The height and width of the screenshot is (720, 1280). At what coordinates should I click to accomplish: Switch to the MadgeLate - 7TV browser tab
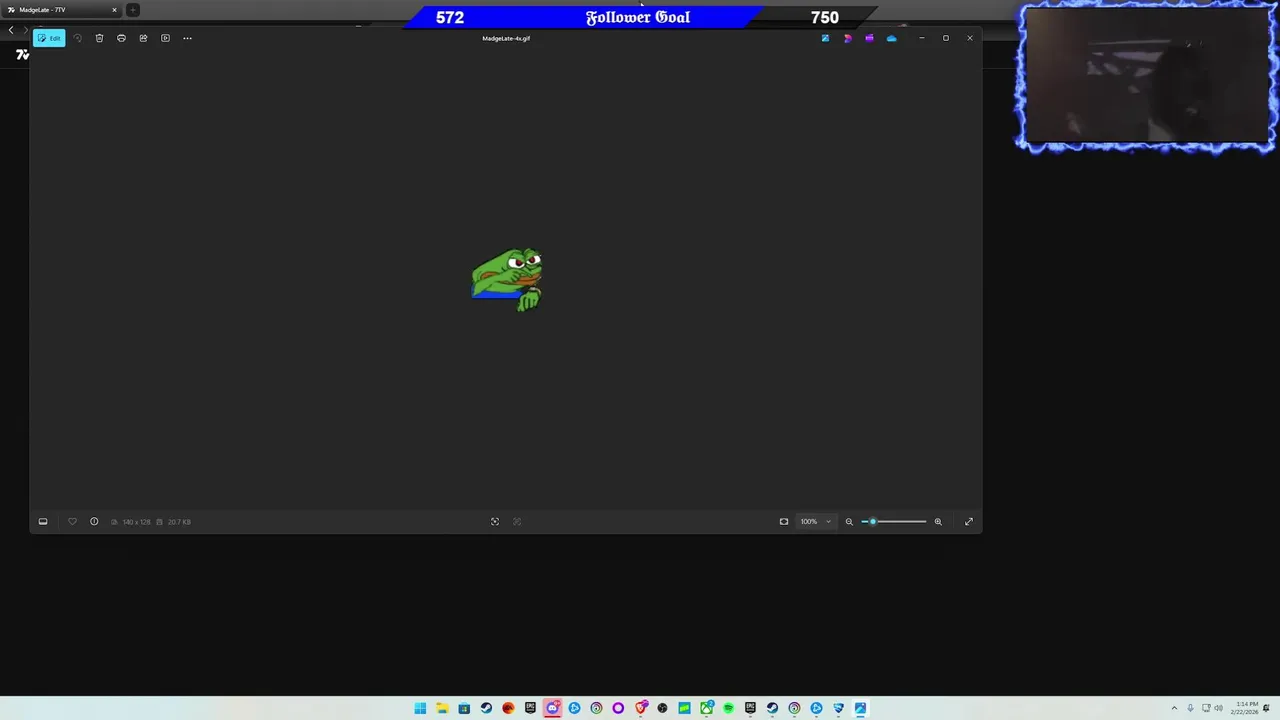pyautogui.click(x=60, y=10)
